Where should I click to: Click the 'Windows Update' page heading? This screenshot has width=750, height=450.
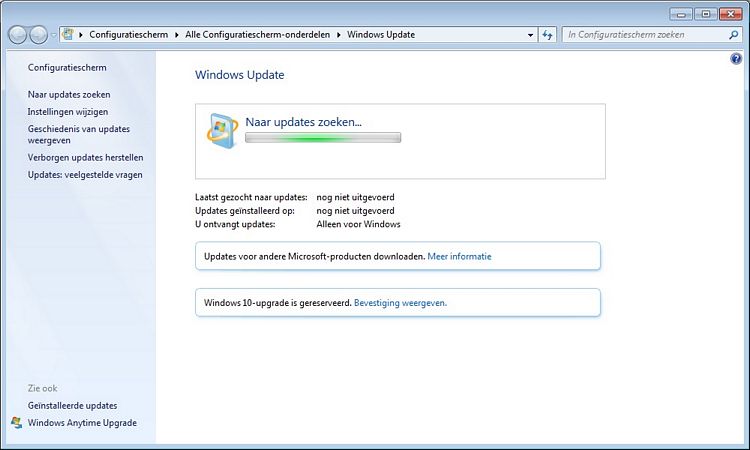(x=240, y=75)
